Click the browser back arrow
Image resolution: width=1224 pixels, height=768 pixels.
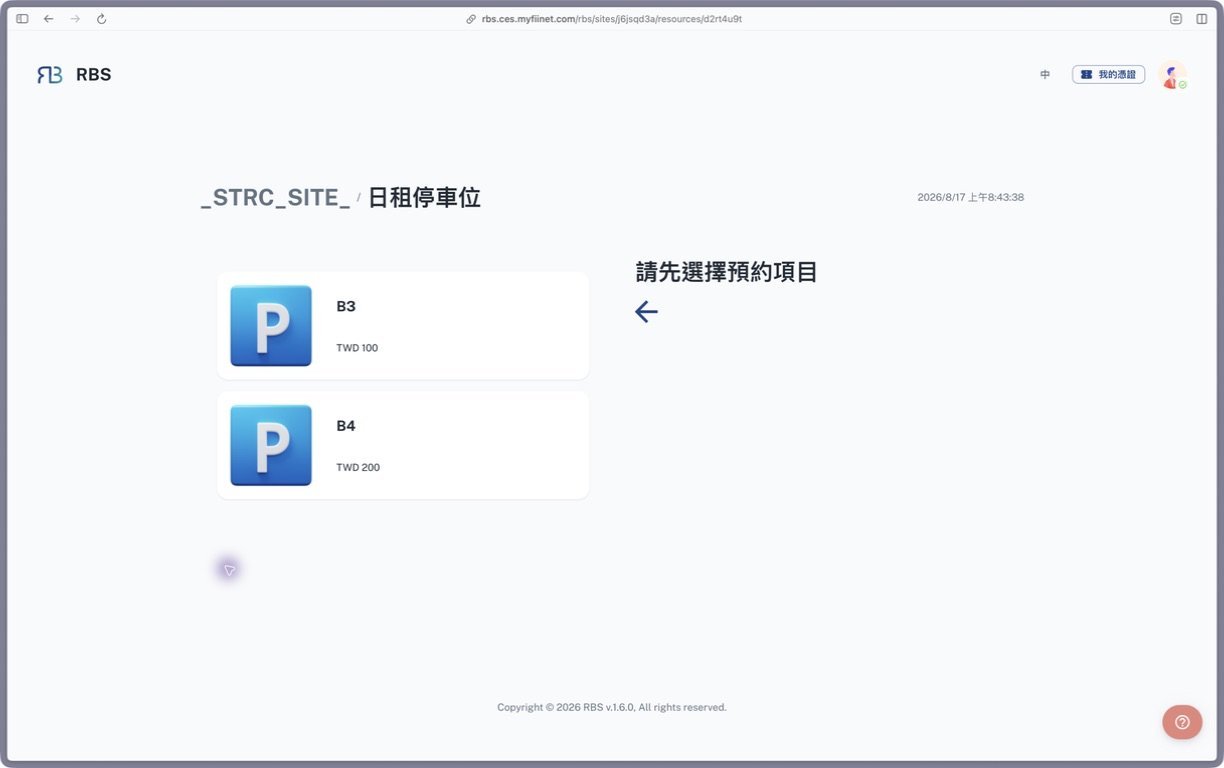point(48,19)
